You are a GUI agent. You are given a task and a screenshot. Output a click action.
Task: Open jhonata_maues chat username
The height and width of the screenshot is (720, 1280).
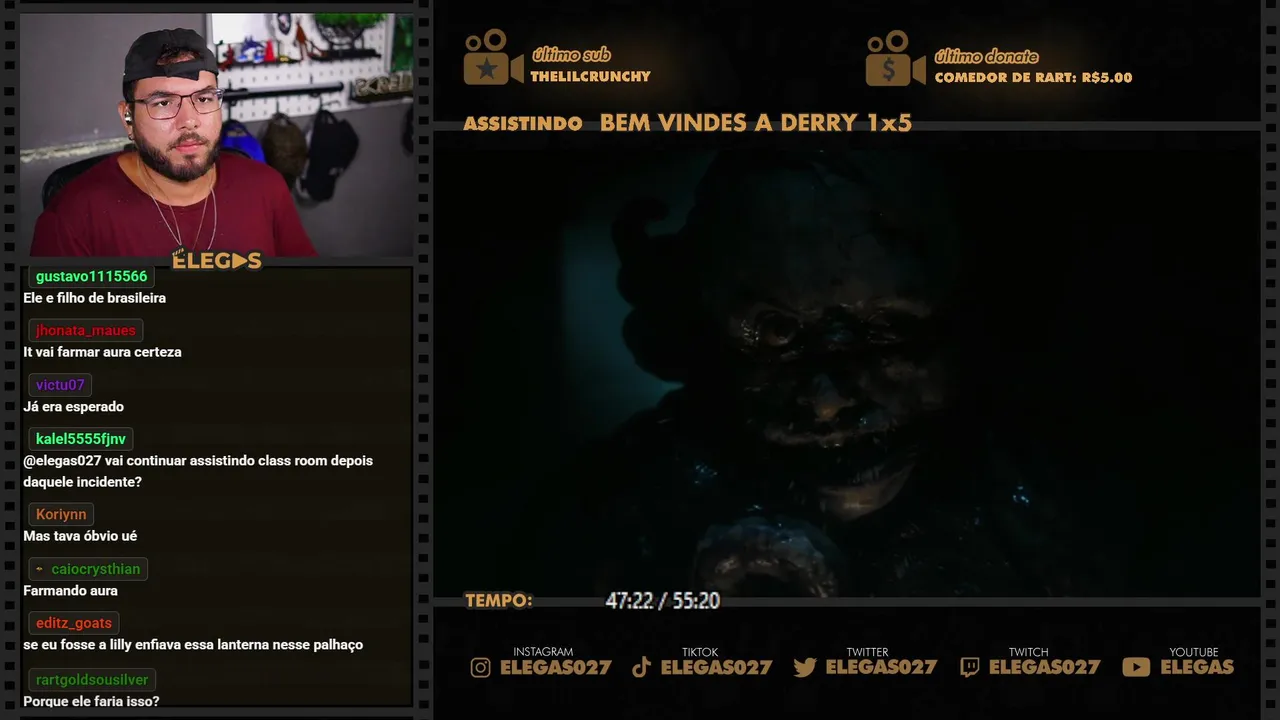click(x=85, y=330)
